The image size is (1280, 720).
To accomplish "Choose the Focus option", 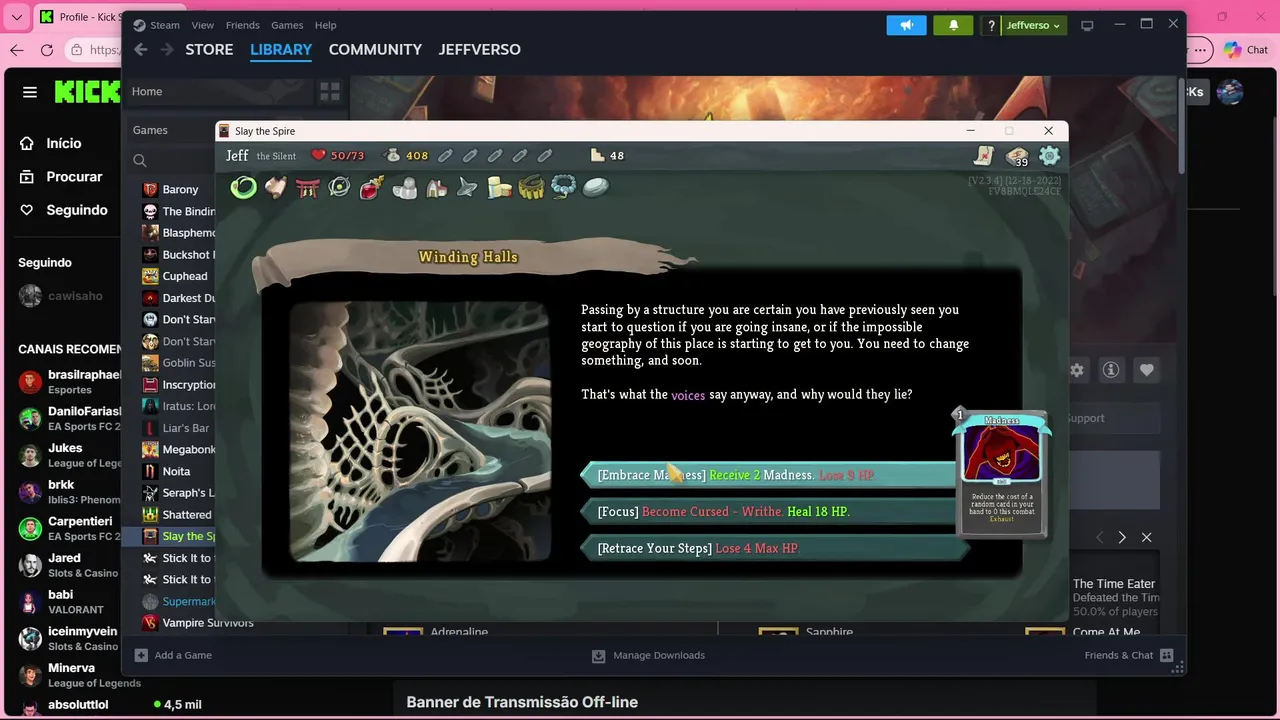I will pyautogui.click(x=768, y=511).
